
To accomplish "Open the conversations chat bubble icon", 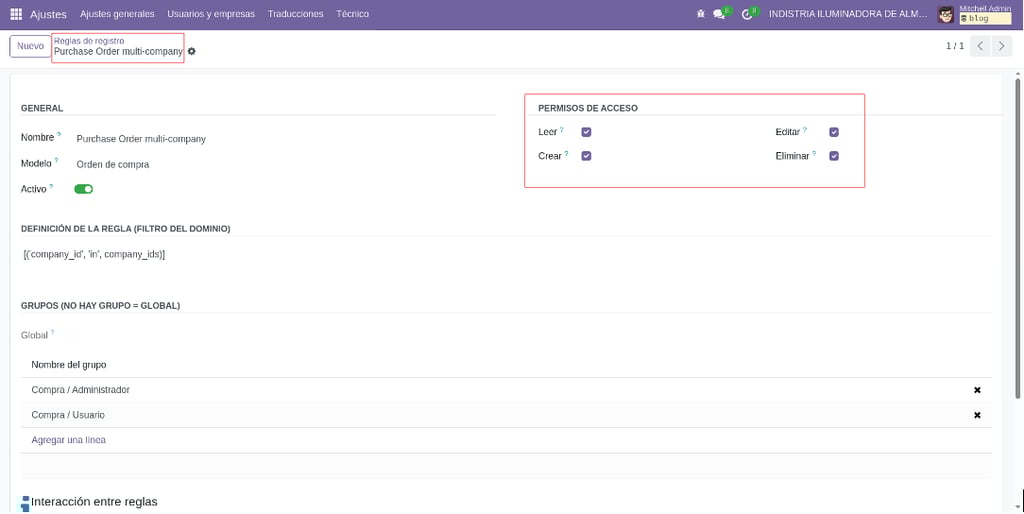I will 719,14.
